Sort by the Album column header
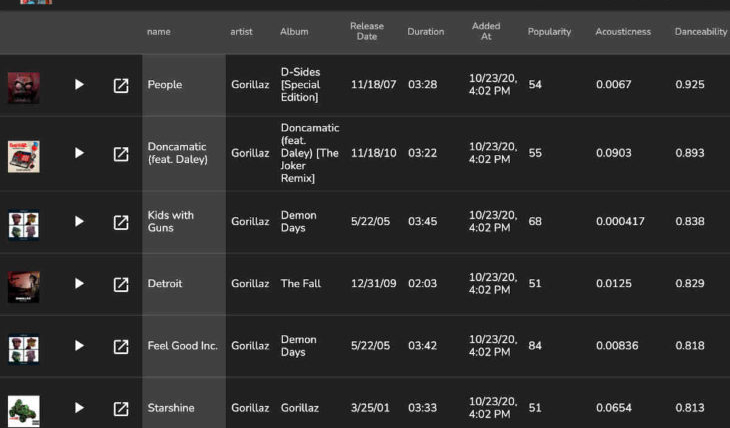The width and height of the screenshot is (730, 428). [294, 32]
